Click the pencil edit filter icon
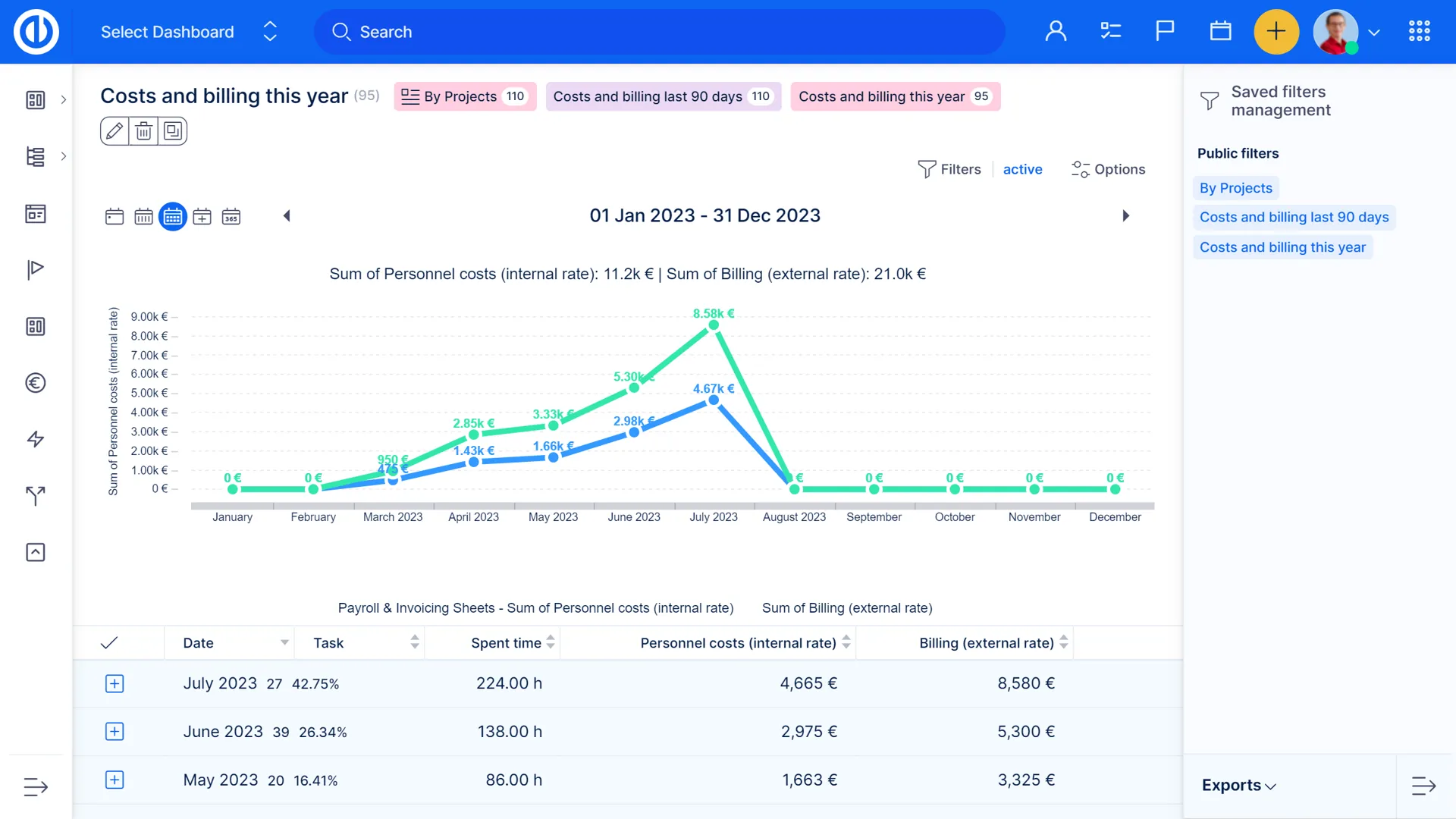This screenshot has width=1456, height=819. point(115,131)
